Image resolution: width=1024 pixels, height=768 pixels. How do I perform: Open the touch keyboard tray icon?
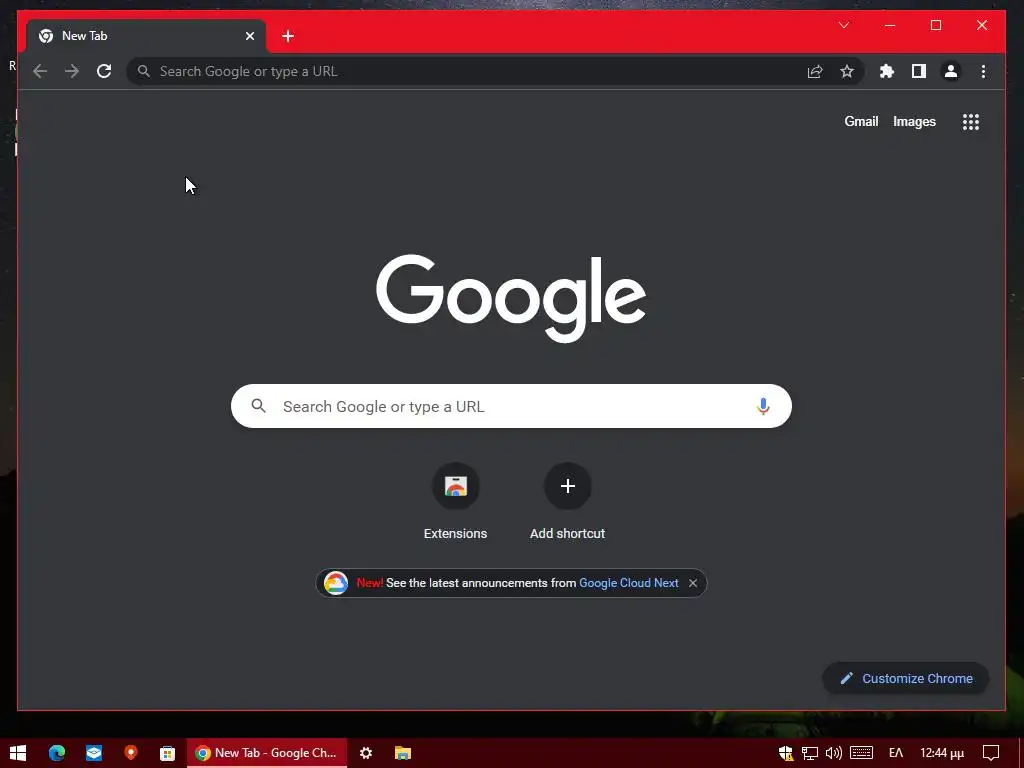click(861, 753)
